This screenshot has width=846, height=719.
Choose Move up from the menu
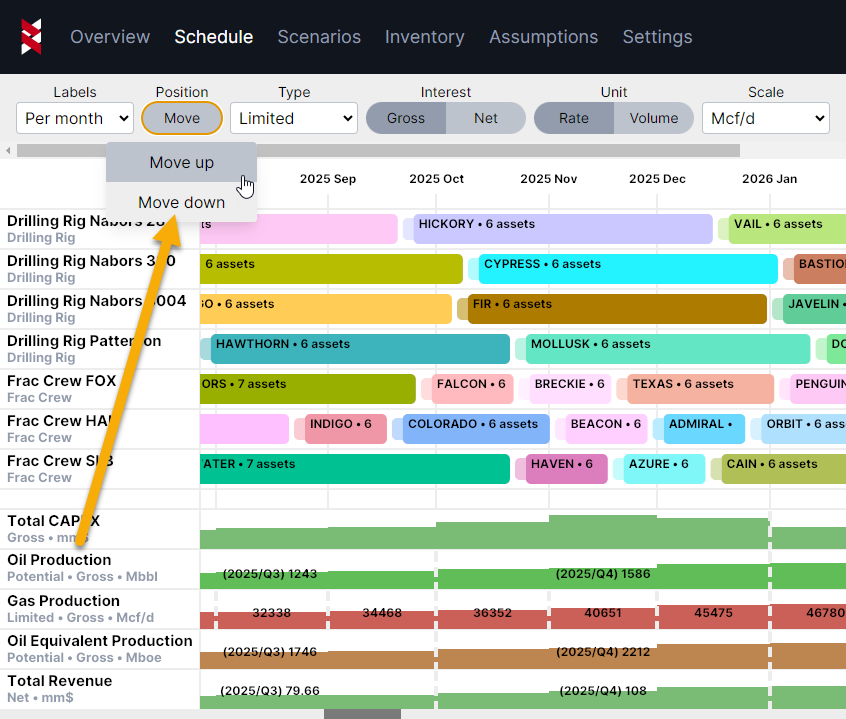181,162
